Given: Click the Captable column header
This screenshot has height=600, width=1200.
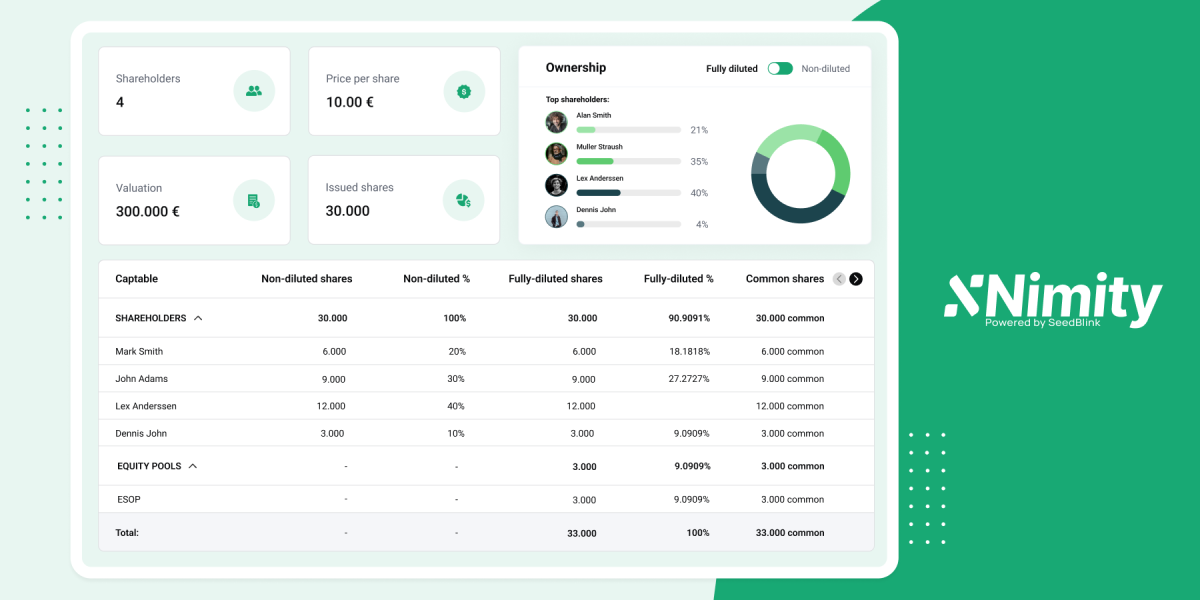Looking at the screenshot, I should [137, 279].
